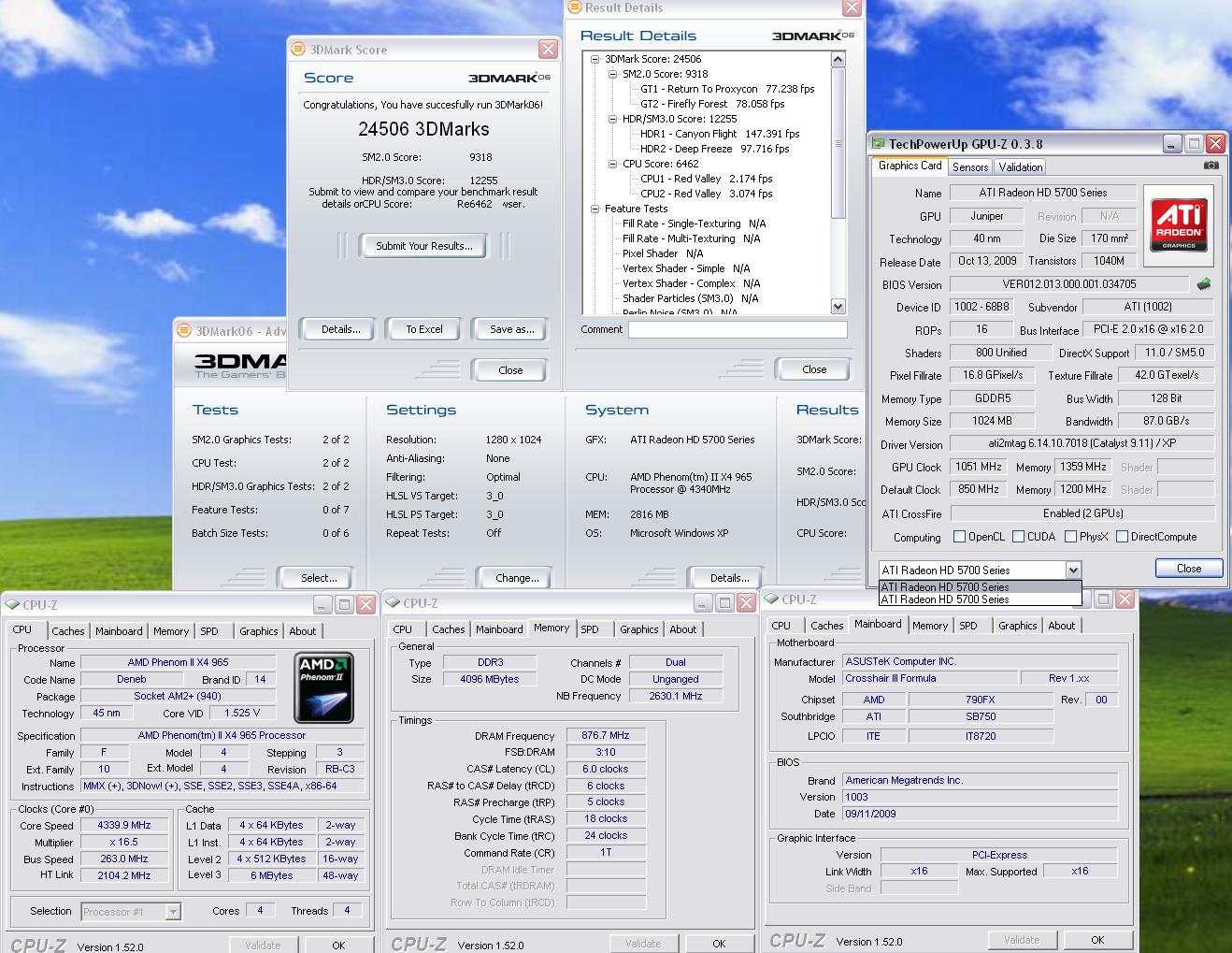Close the 3DMark Score window with X
1232x953 pixels.
549,49
